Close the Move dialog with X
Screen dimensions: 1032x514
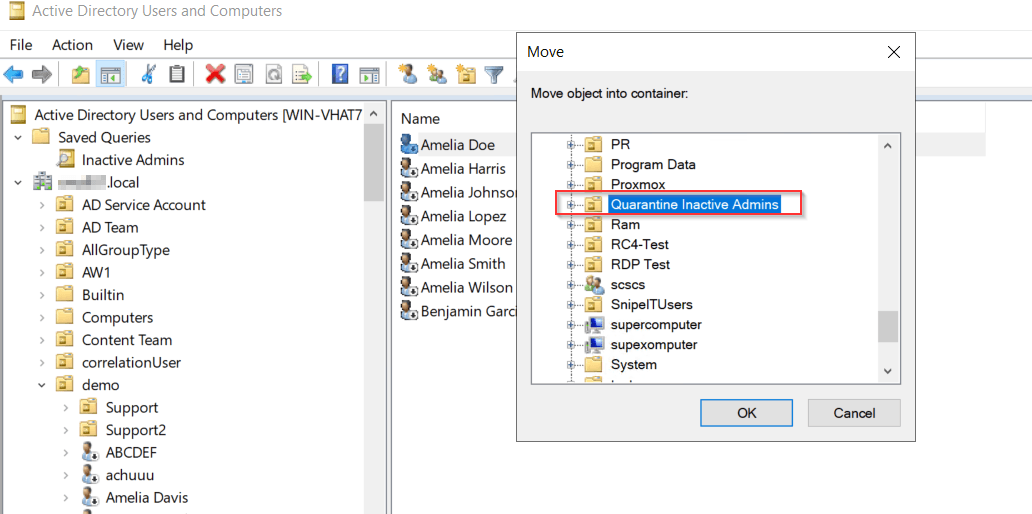tap(893, 52)
